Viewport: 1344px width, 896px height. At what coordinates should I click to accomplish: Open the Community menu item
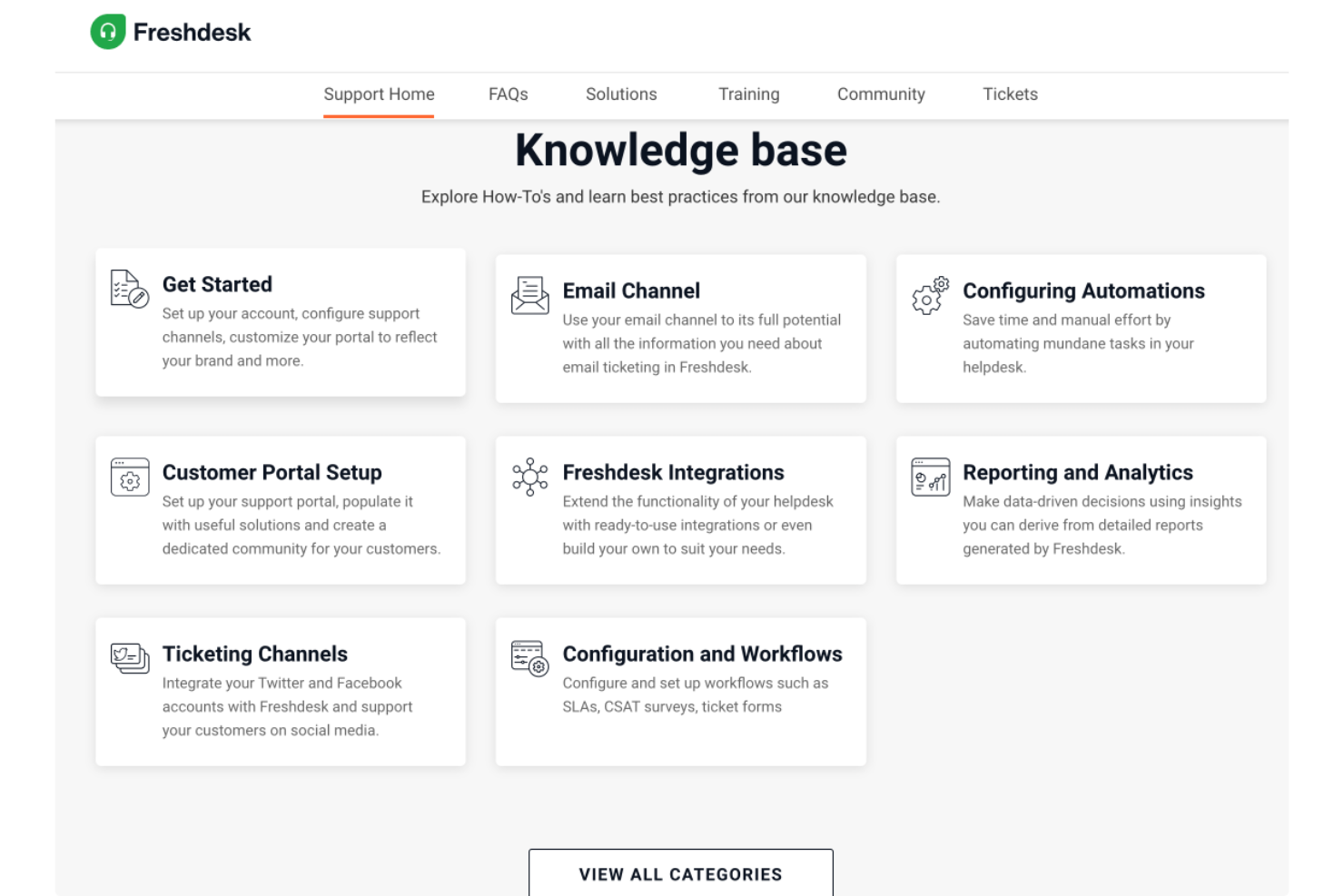tap(880, 94)
